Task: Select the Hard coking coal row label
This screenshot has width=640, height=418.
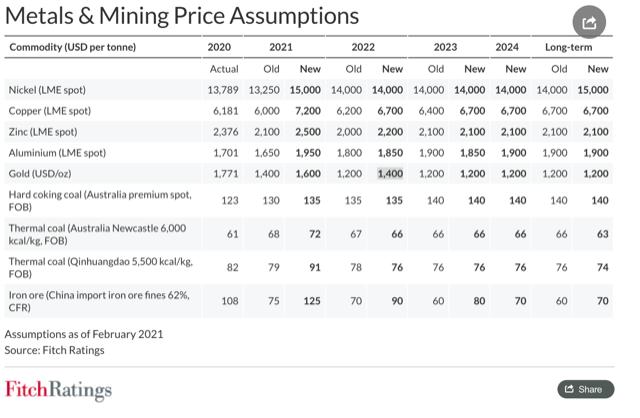Action: 100,200
